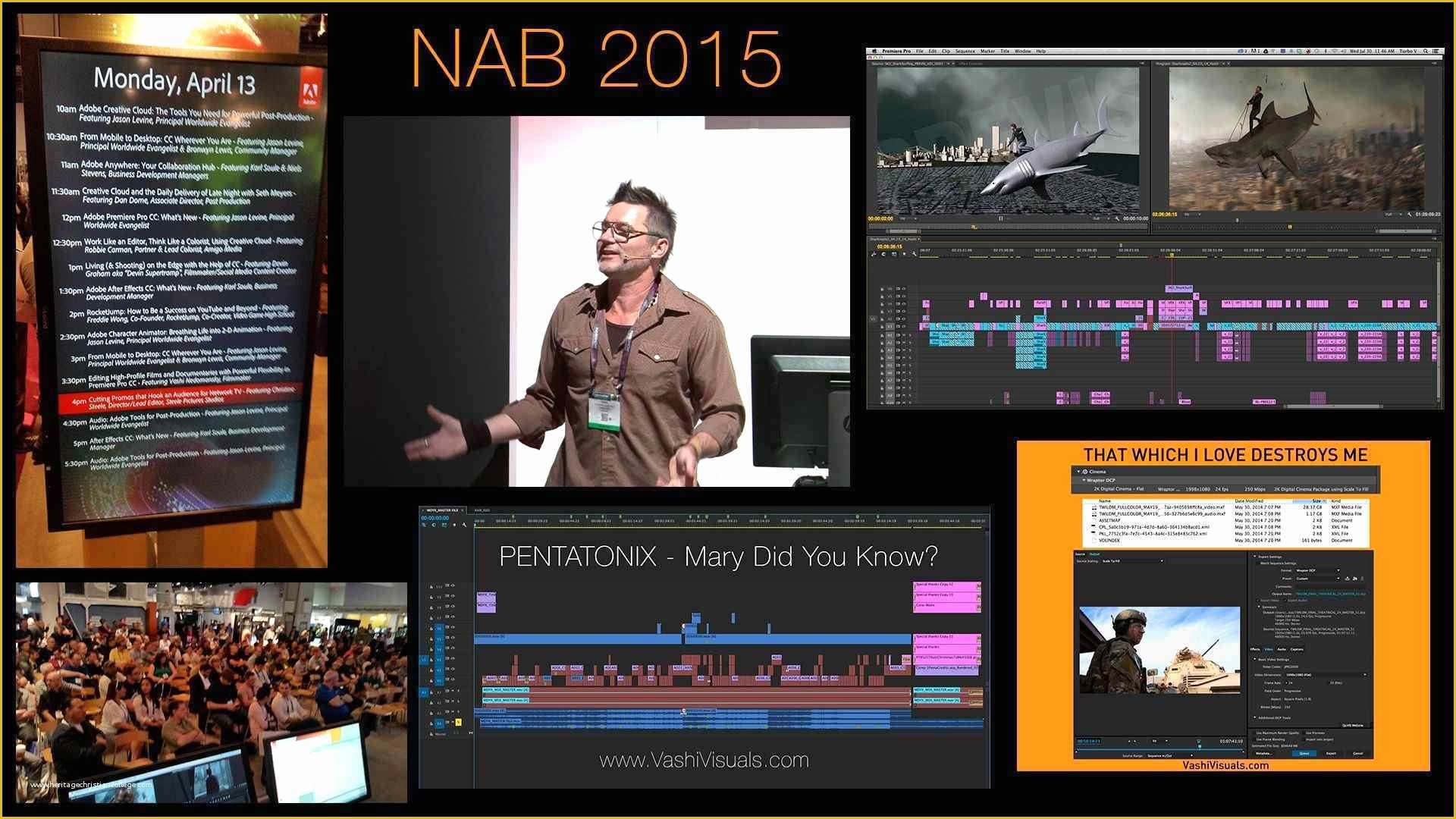Toggle eye visibility of lowest Pentatonix video track

click(x=453, y=679)
